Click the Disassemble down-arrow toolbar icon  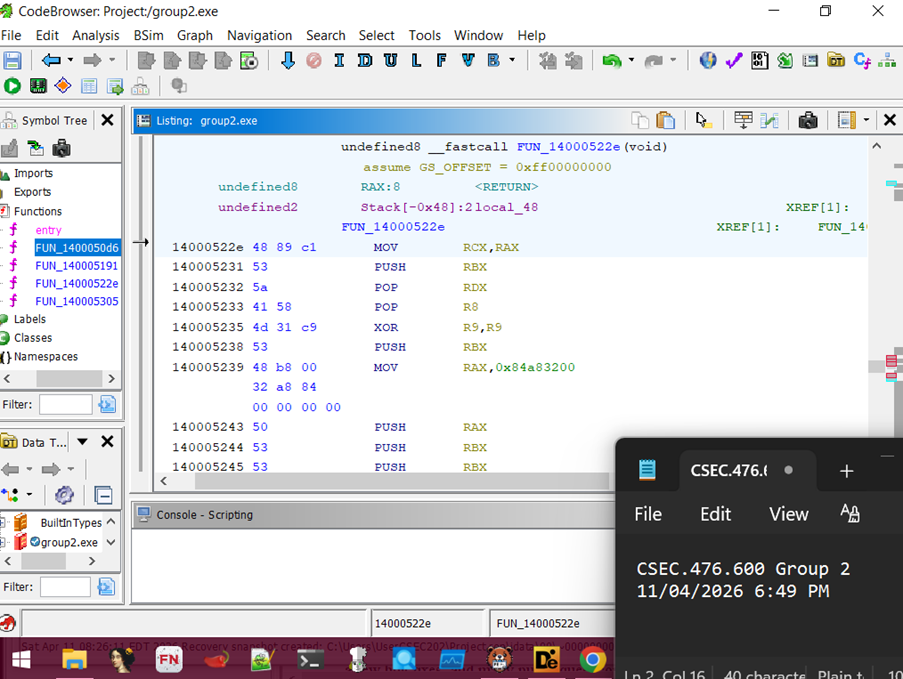click(x=289, y=61)
